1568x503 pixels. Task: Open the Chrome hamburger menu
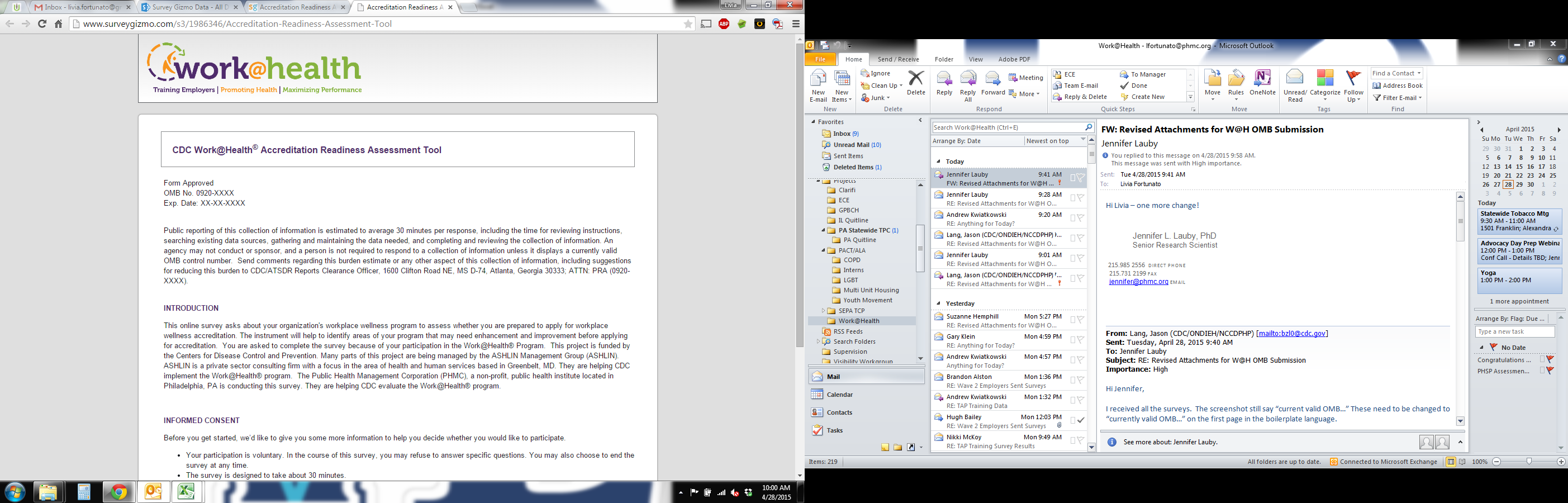(x=796, y=23)
